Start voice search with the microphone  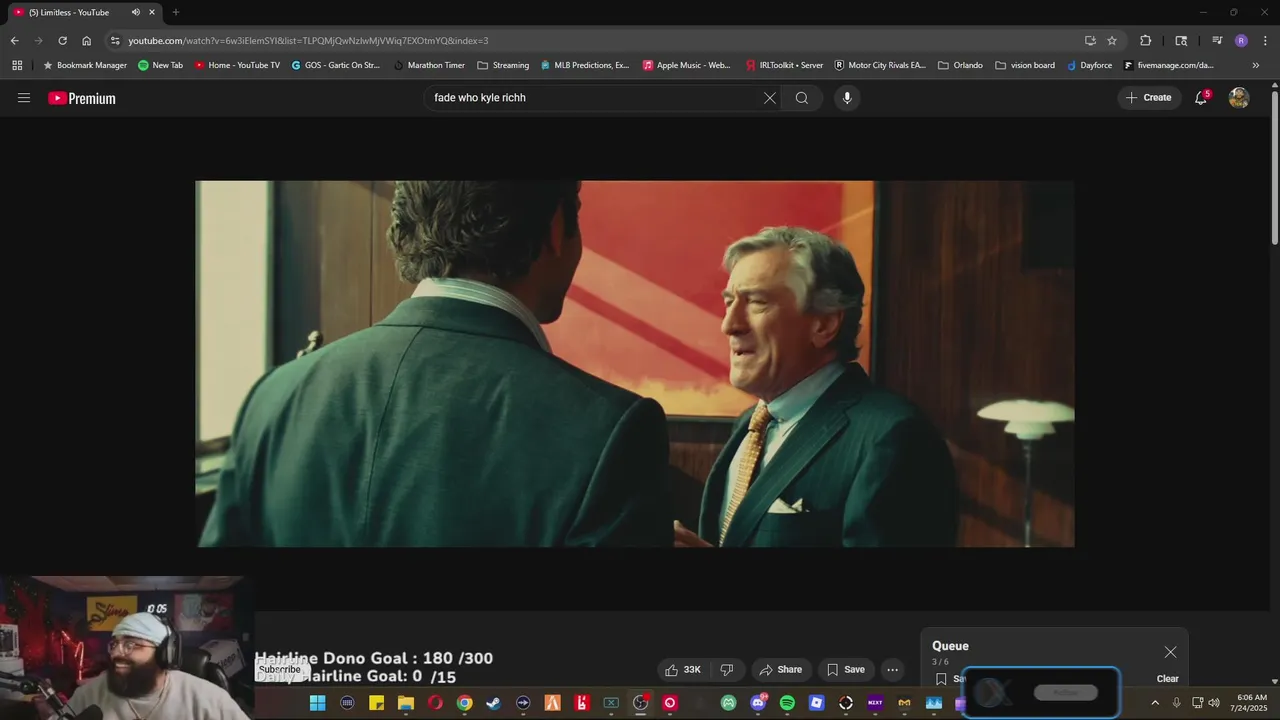[x=847, y=98]
